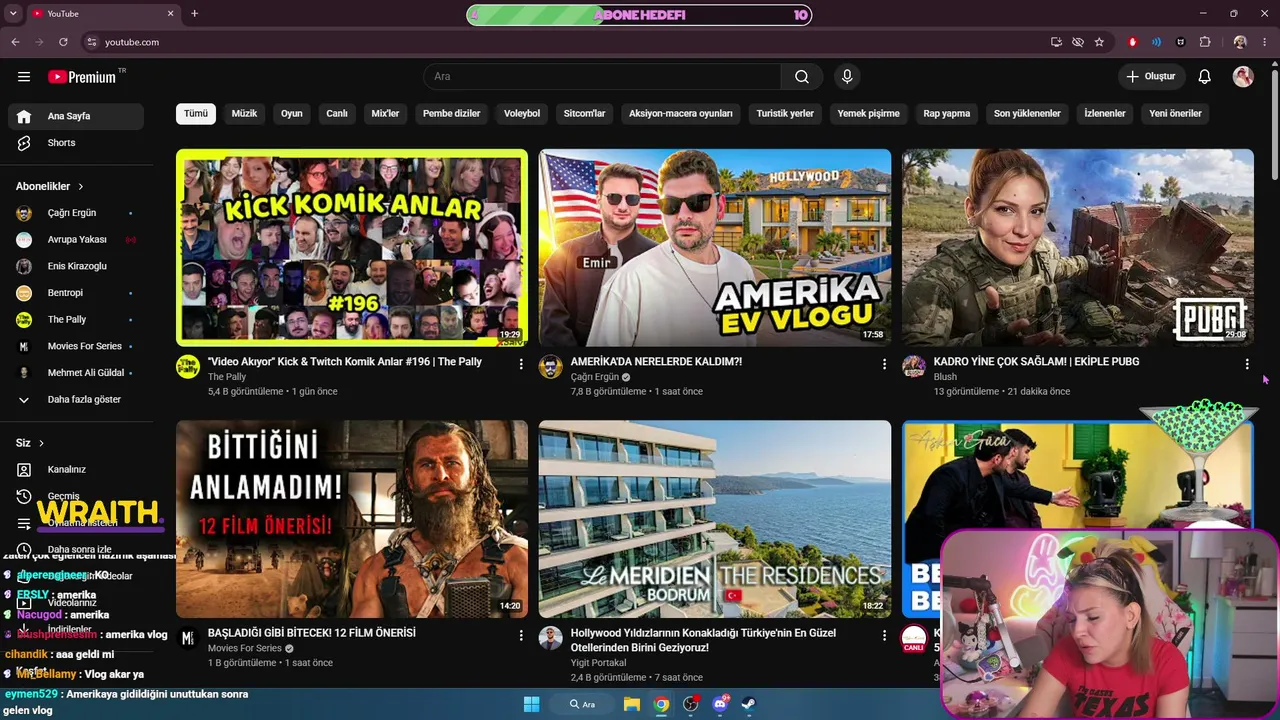Expand the Abonelikler section
This screenshot has height=720, width=1280.
coord(50,186)
